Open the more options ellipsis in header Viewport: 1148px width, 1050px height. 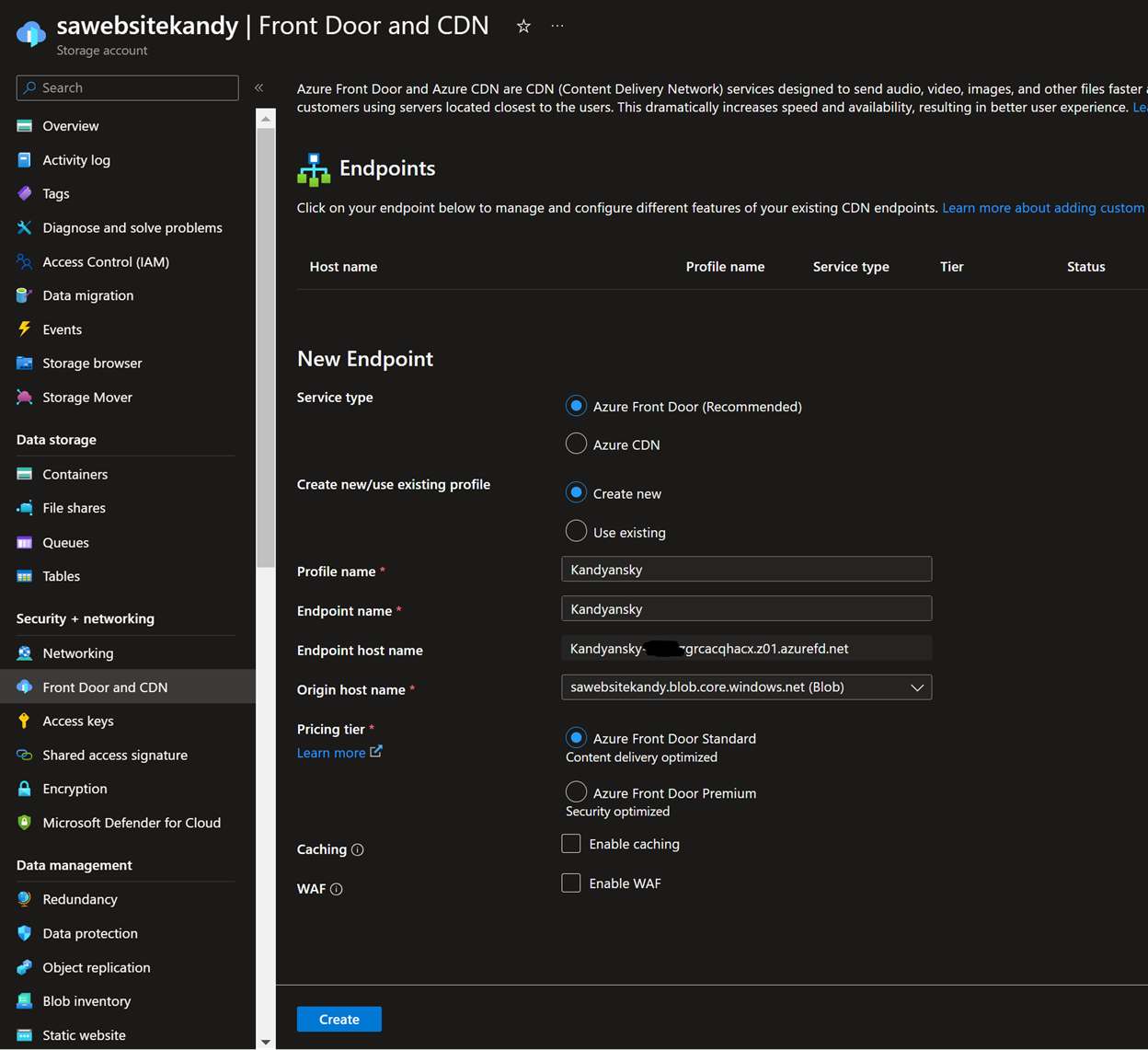point(557,26)
